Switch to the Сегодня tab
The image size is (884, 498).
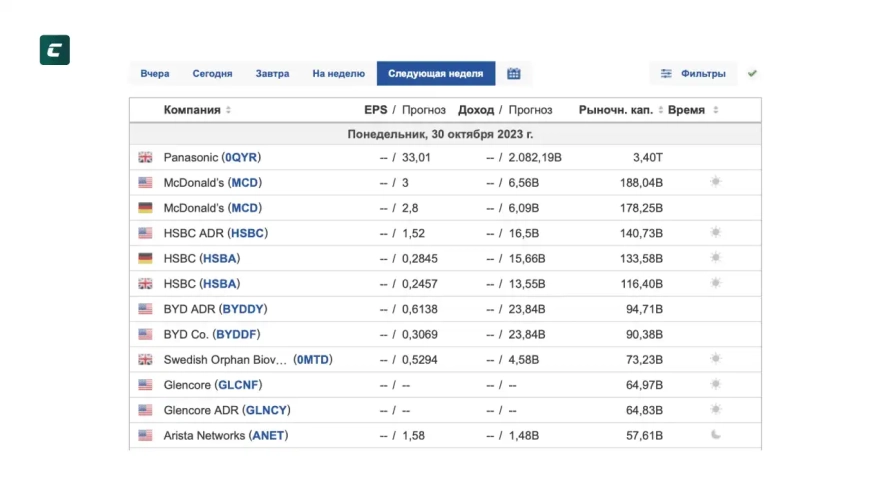[x=212, y=74]
